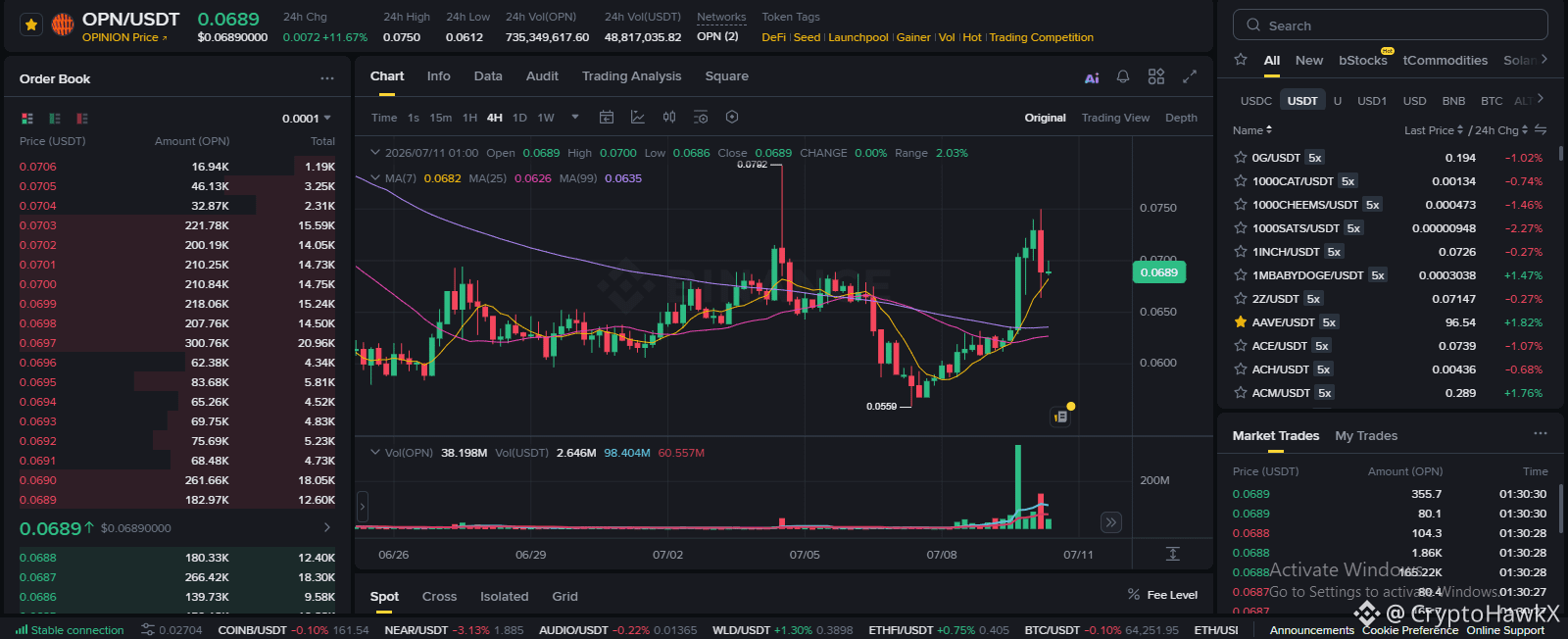Open the Square tab
This screenshot has height=639, width=1568.
point(727,76)
